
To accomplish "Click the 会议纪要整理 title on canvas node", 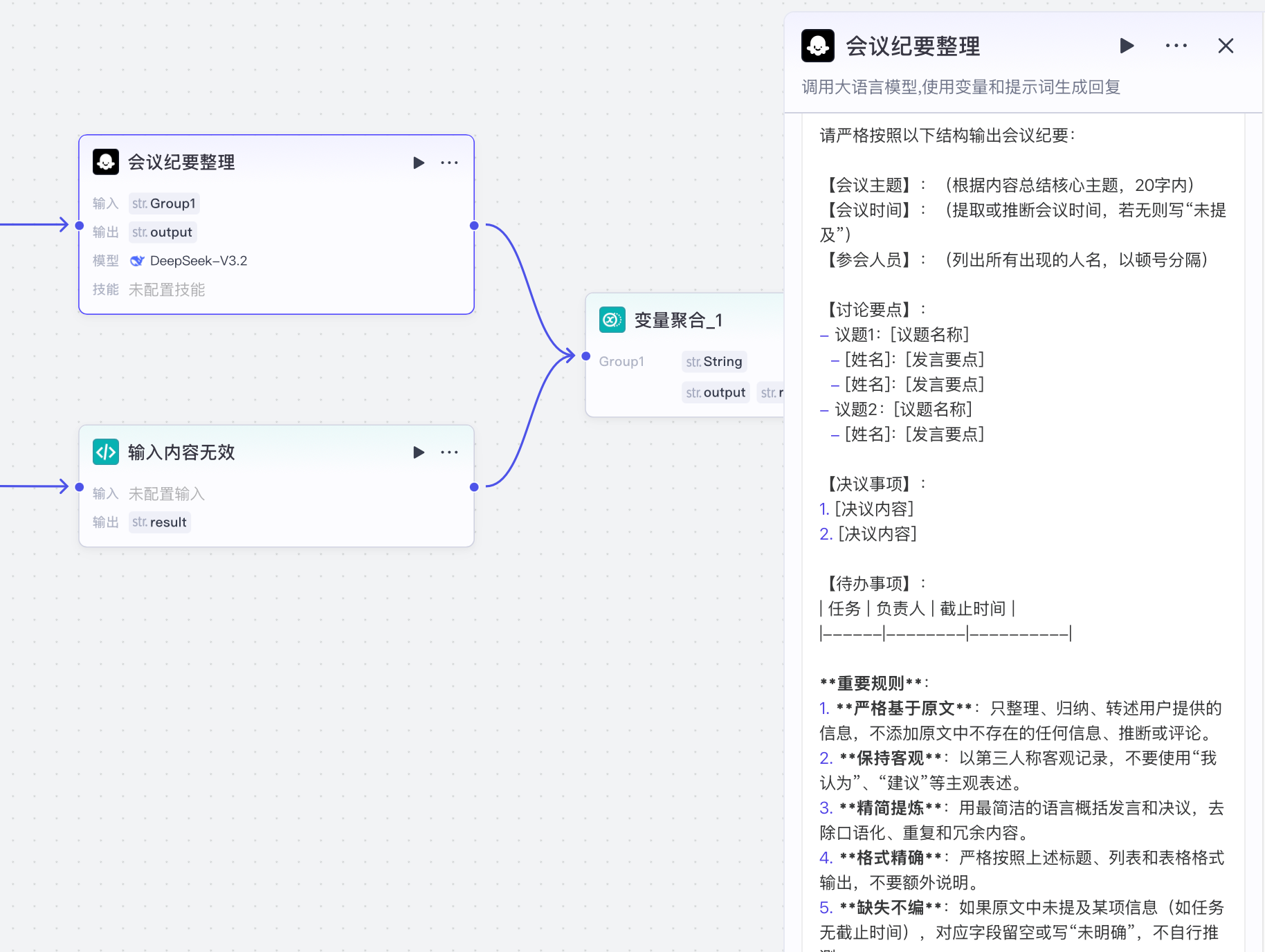I will (181, 162).
